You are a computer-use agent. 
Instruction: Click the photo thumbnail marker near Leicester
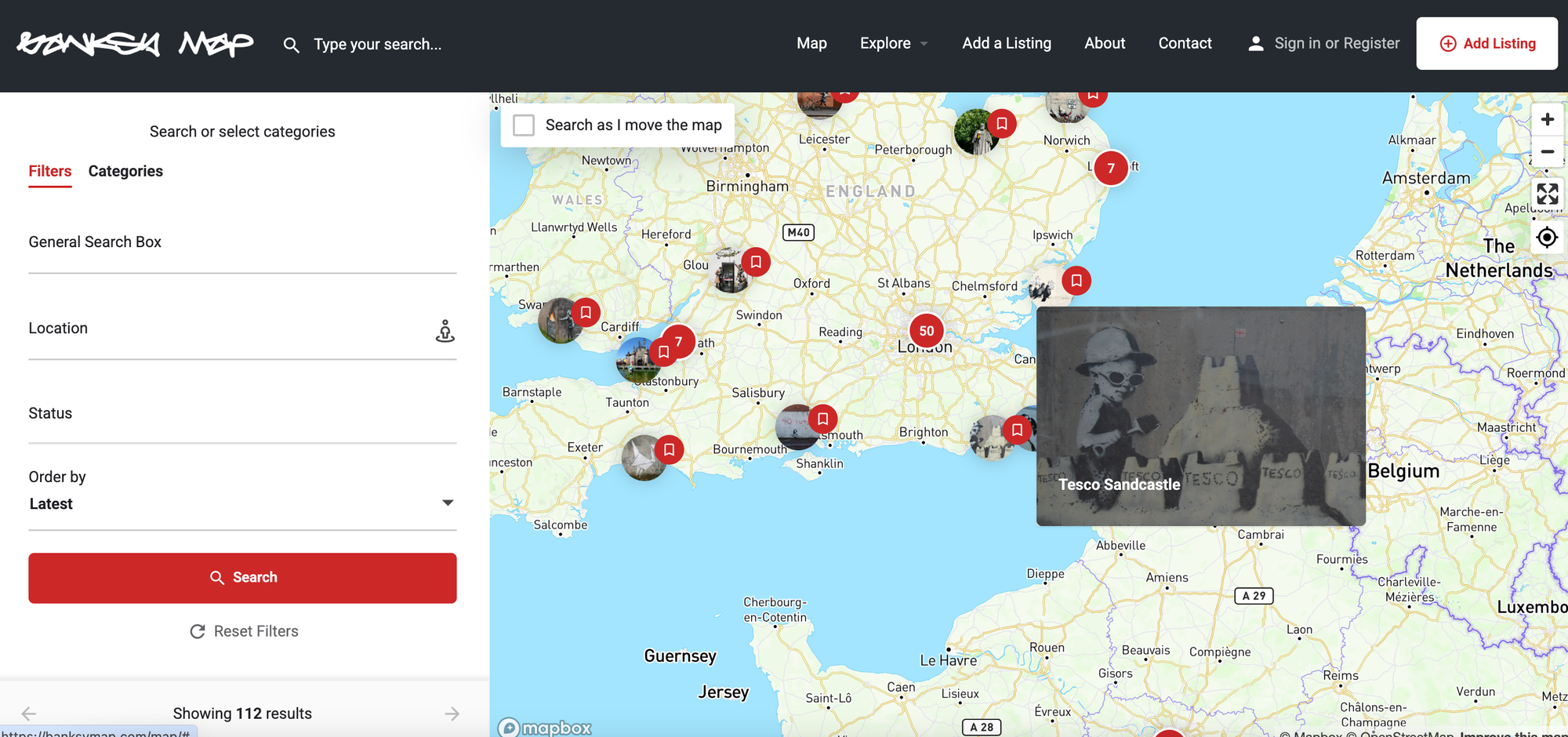tap(819, 104)
